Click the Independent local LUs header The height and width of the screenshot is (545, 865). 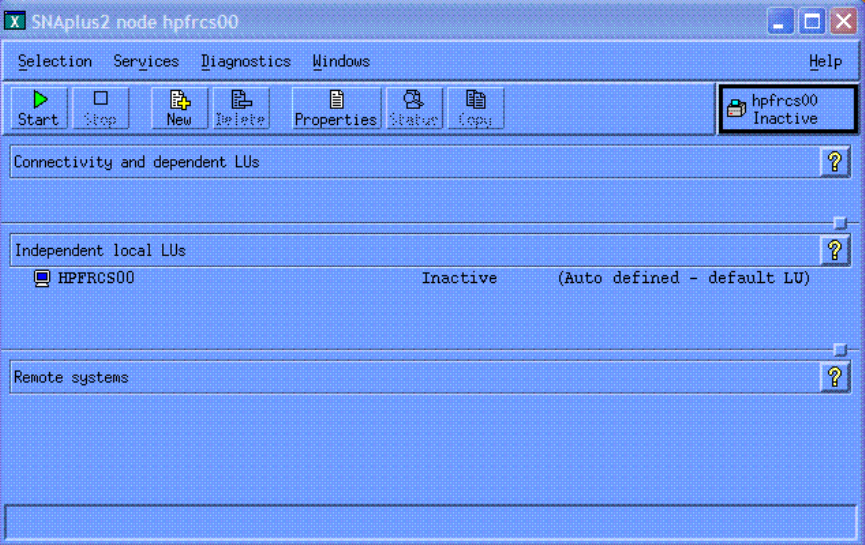click(x=415, y=250)
